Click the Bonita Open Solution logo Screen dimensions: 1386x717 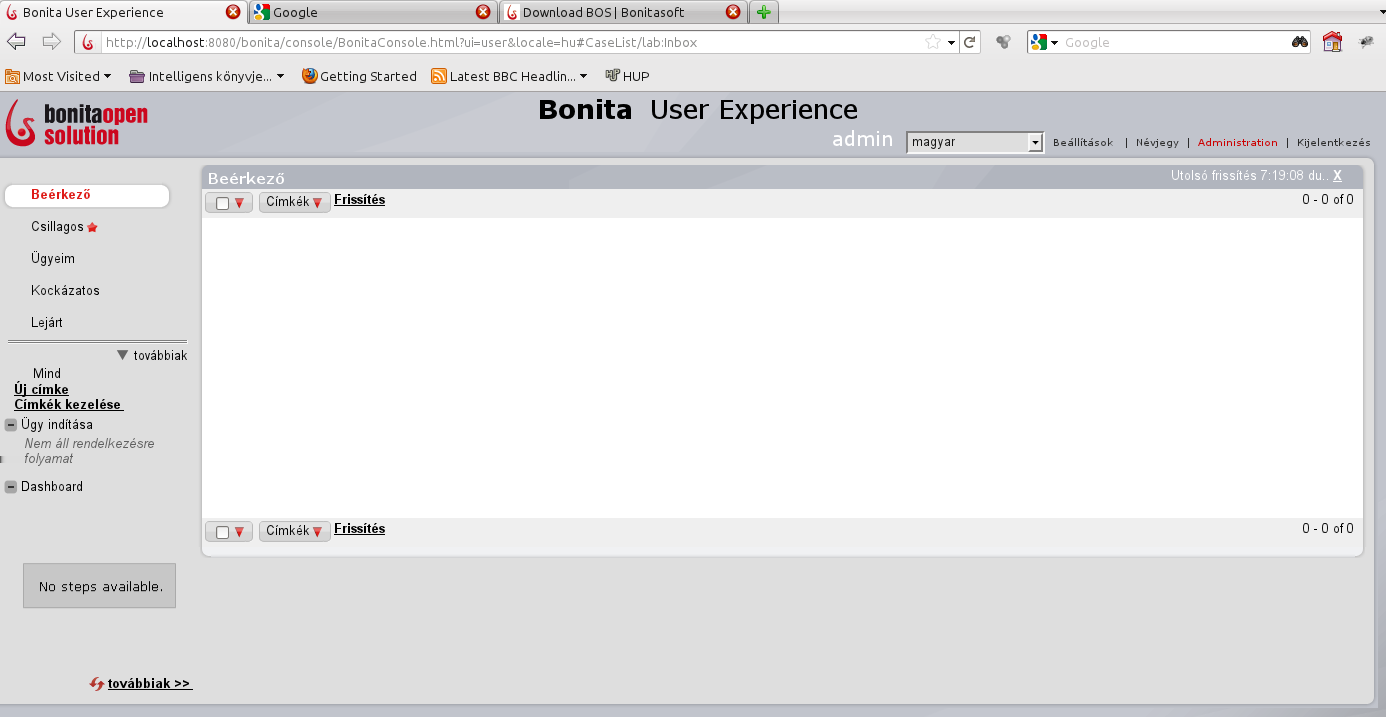point(77,123)
